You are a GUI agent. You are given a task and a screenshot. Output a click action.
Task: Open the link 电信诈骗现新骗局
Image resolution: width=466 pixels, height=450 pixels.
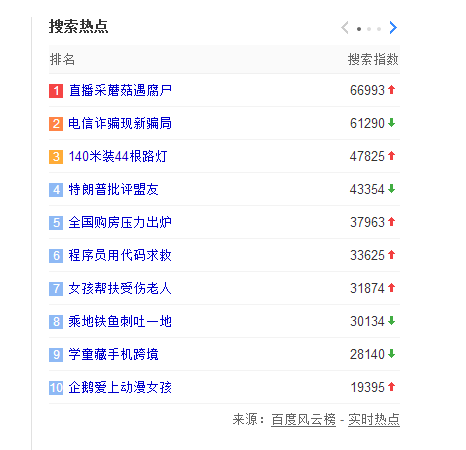[120, 123]
